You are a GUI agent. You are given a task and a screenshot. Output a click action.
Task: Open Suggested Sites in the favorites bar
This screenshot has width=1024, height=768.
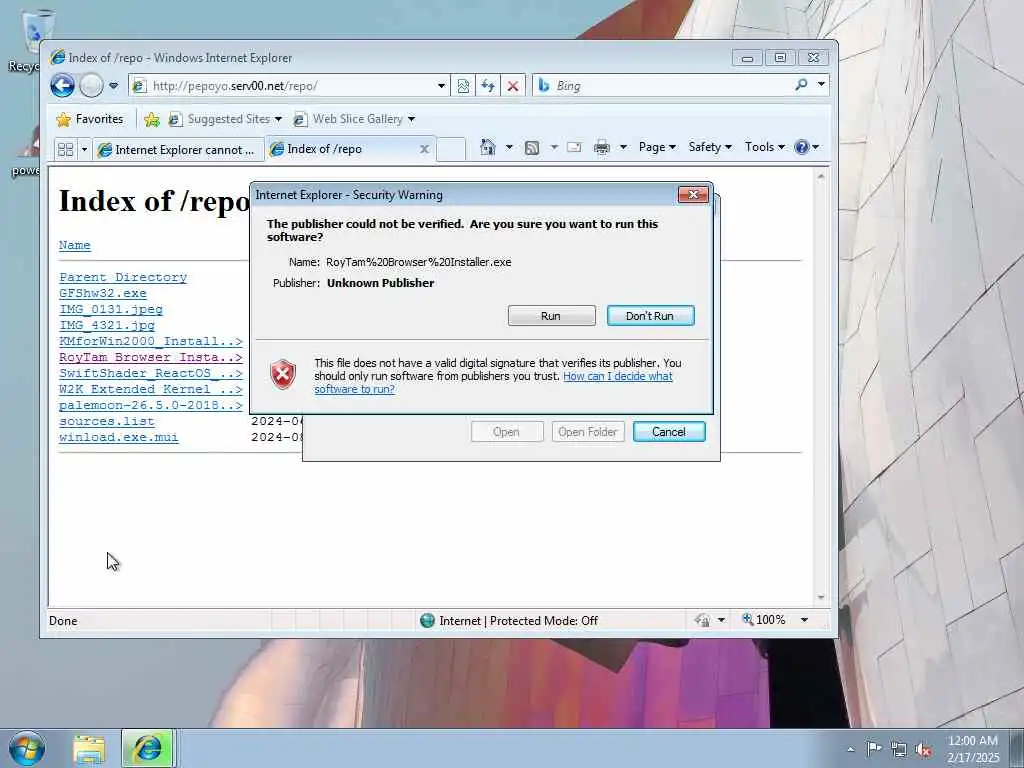click(x=225, y=119)
